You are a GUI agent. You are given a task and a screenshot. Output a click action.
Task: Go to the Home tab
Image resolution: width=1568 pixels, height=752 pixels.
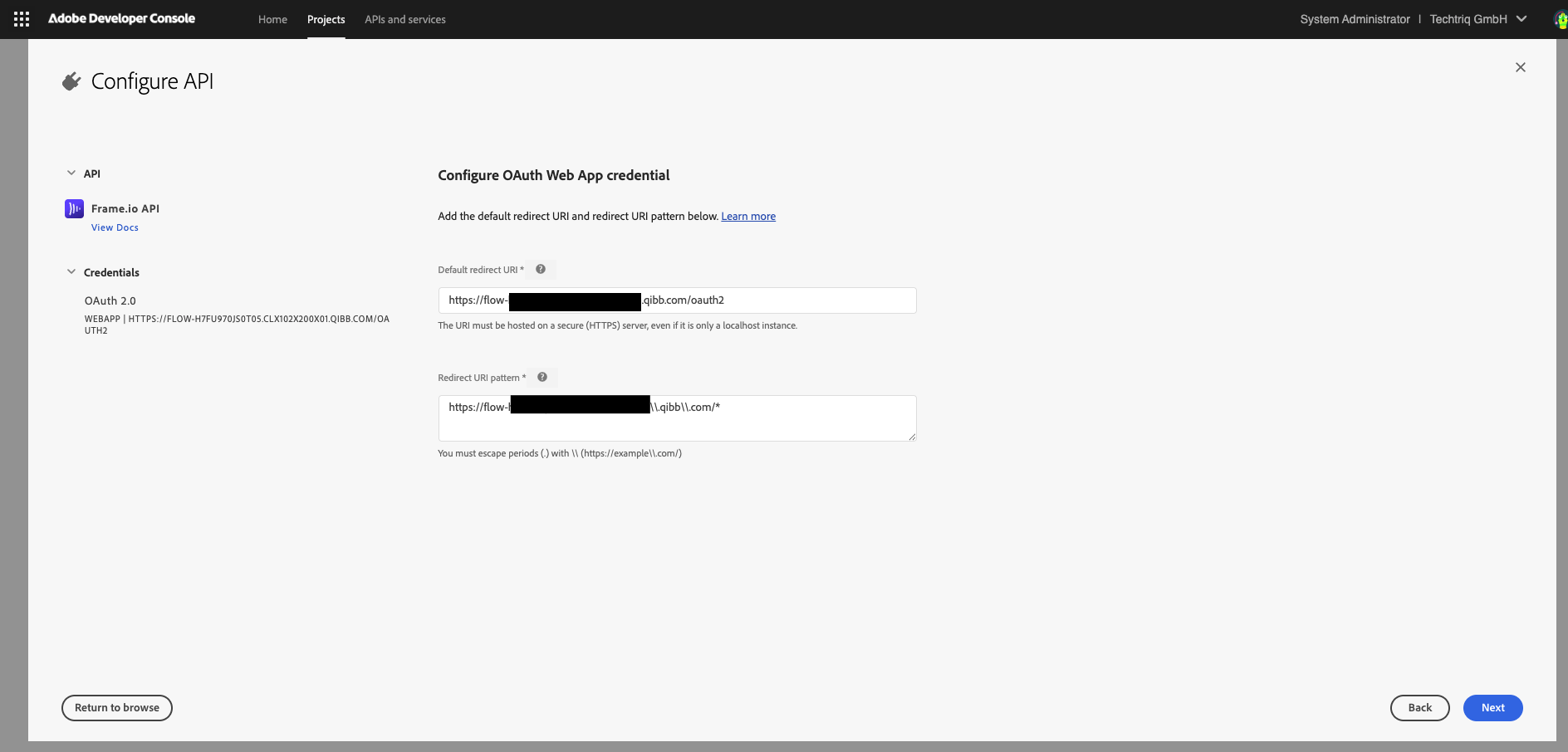pyautogui.click(x=272, y=19)
